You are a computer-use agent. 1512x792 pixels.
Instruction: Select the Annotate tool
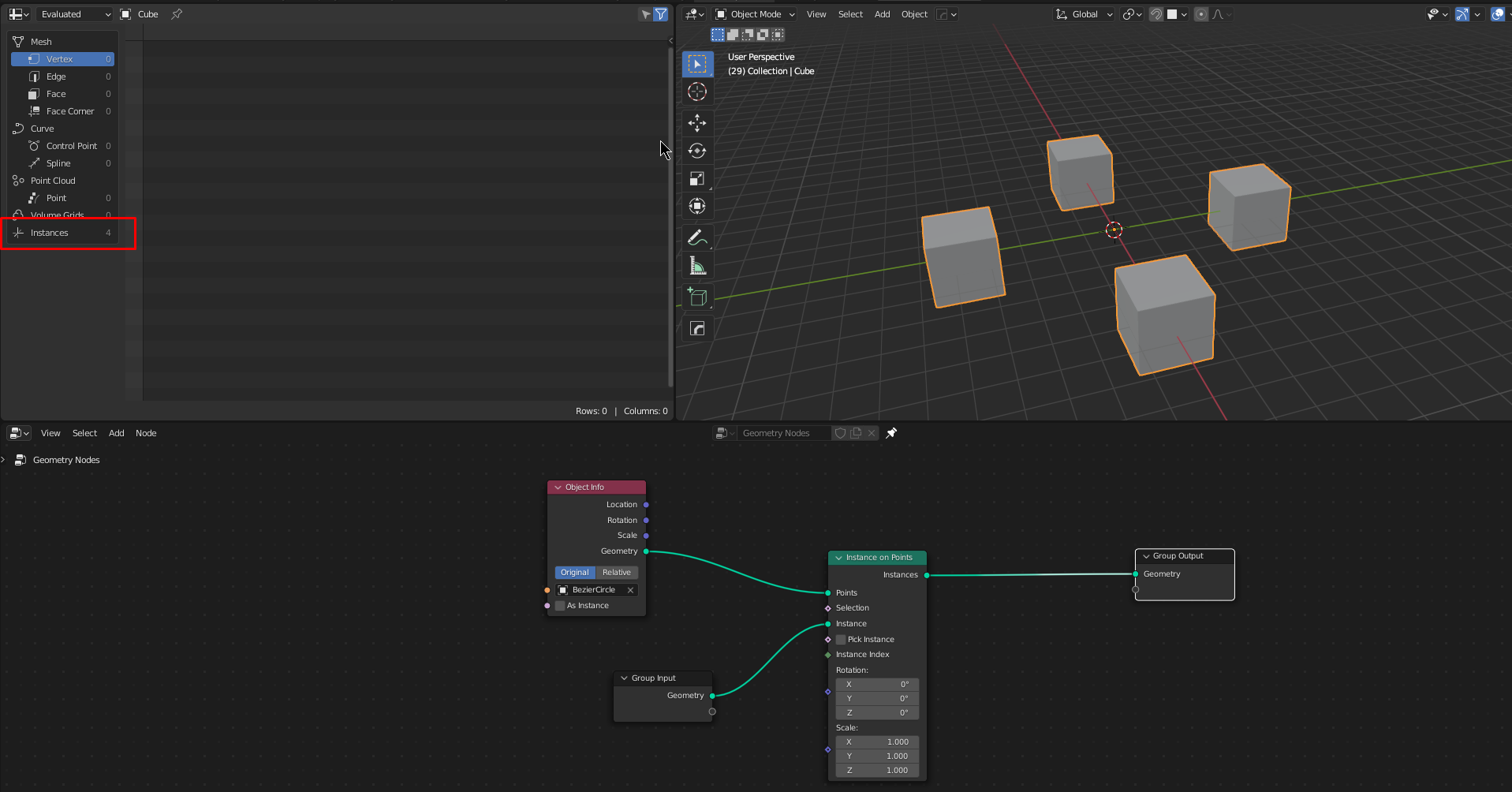coord(697,237)
